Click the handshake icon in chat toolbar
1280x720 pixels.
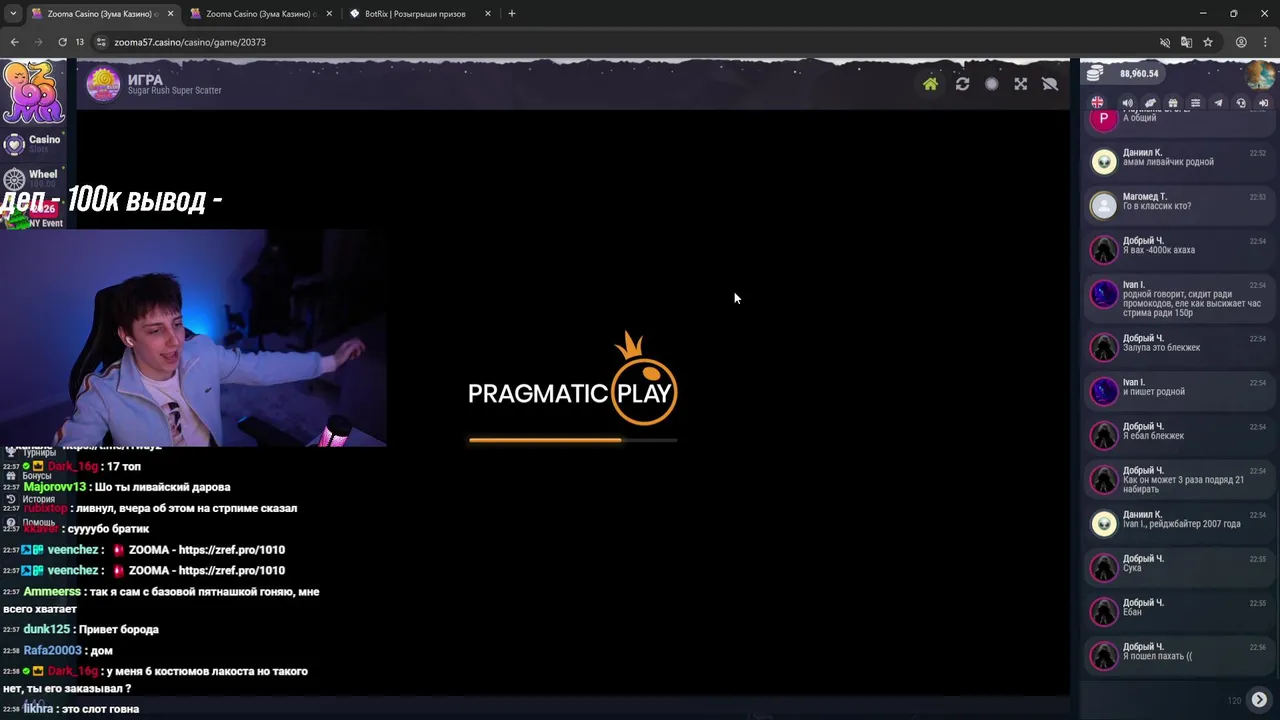click(x=1150, y=103)
